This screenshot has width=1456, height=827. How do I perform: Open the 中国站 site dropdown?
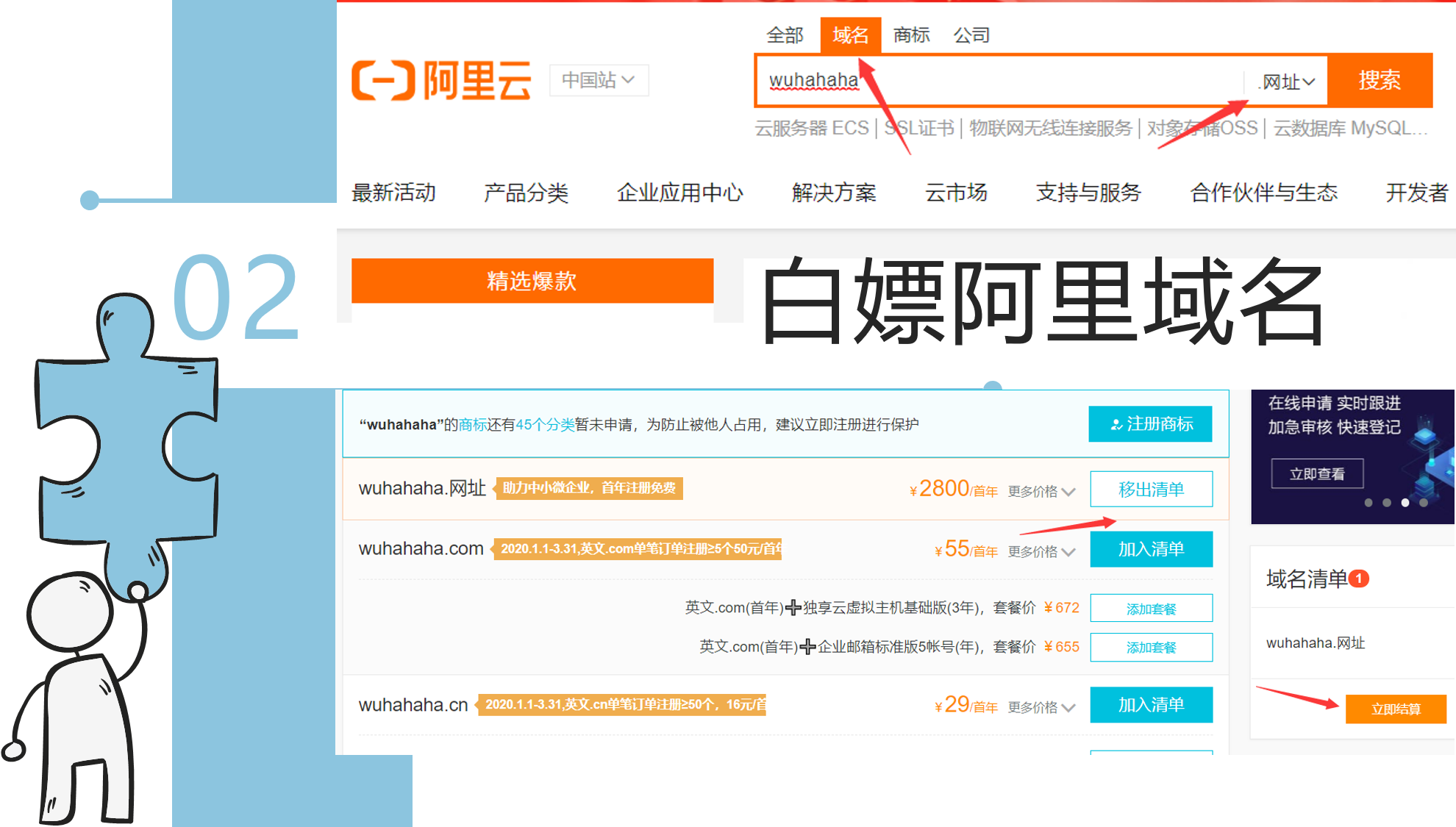[599, 80]
